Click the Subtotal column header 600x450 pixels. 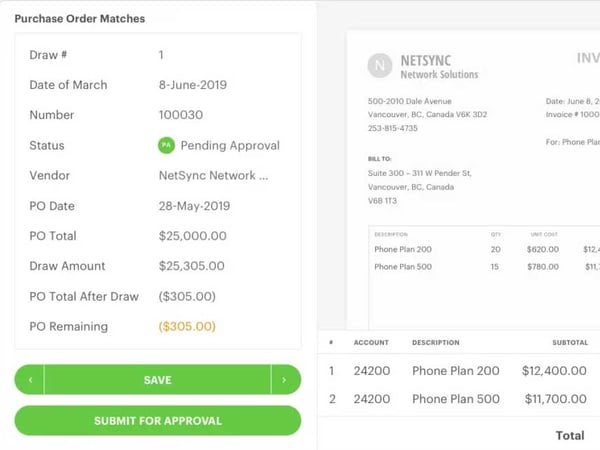tap(570, 343)
